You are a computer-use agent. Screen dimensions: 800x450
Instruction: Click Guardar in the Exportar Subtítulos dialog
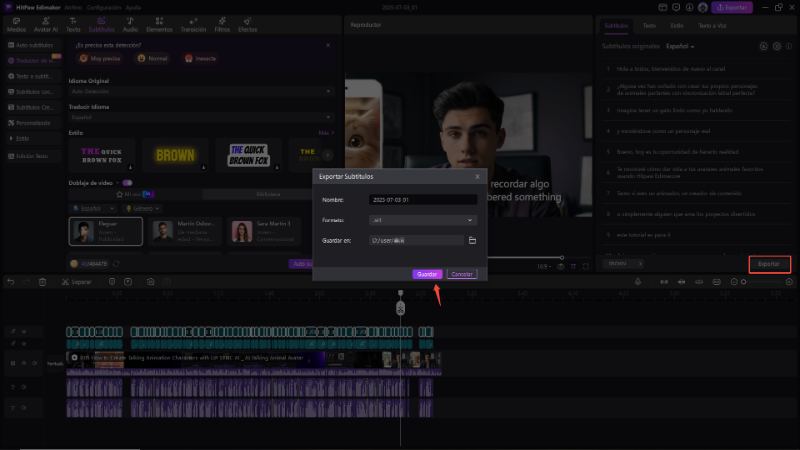(427, 274)
